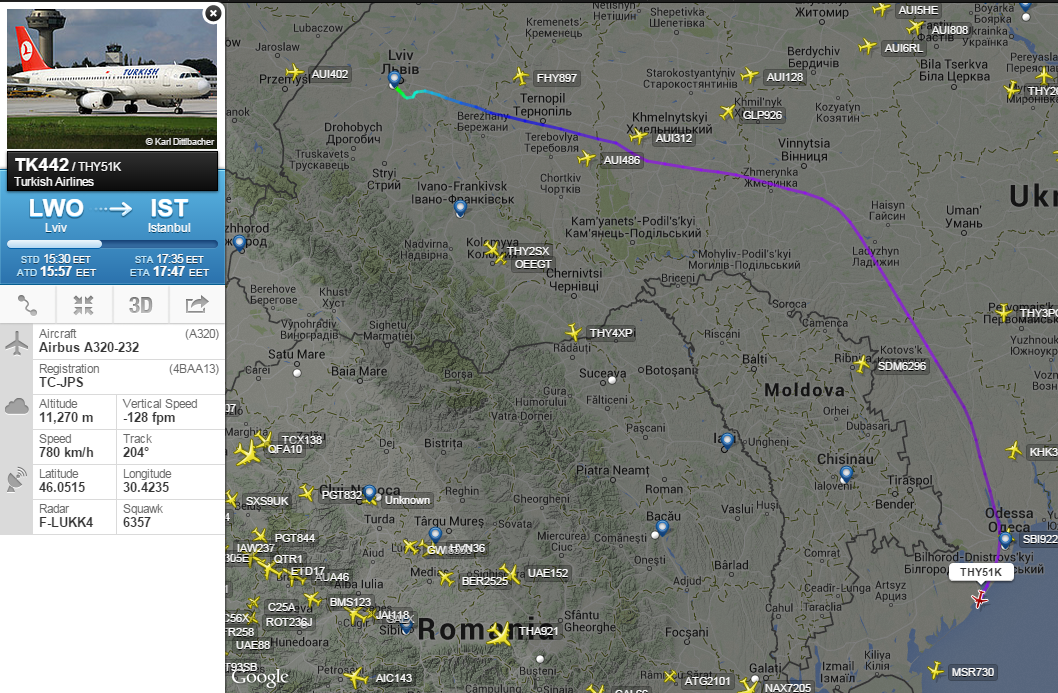This screenshot has height=693, width=1058.
Task: Open the Turkish Airlines aircraft photo
Action: coord(112,78)
